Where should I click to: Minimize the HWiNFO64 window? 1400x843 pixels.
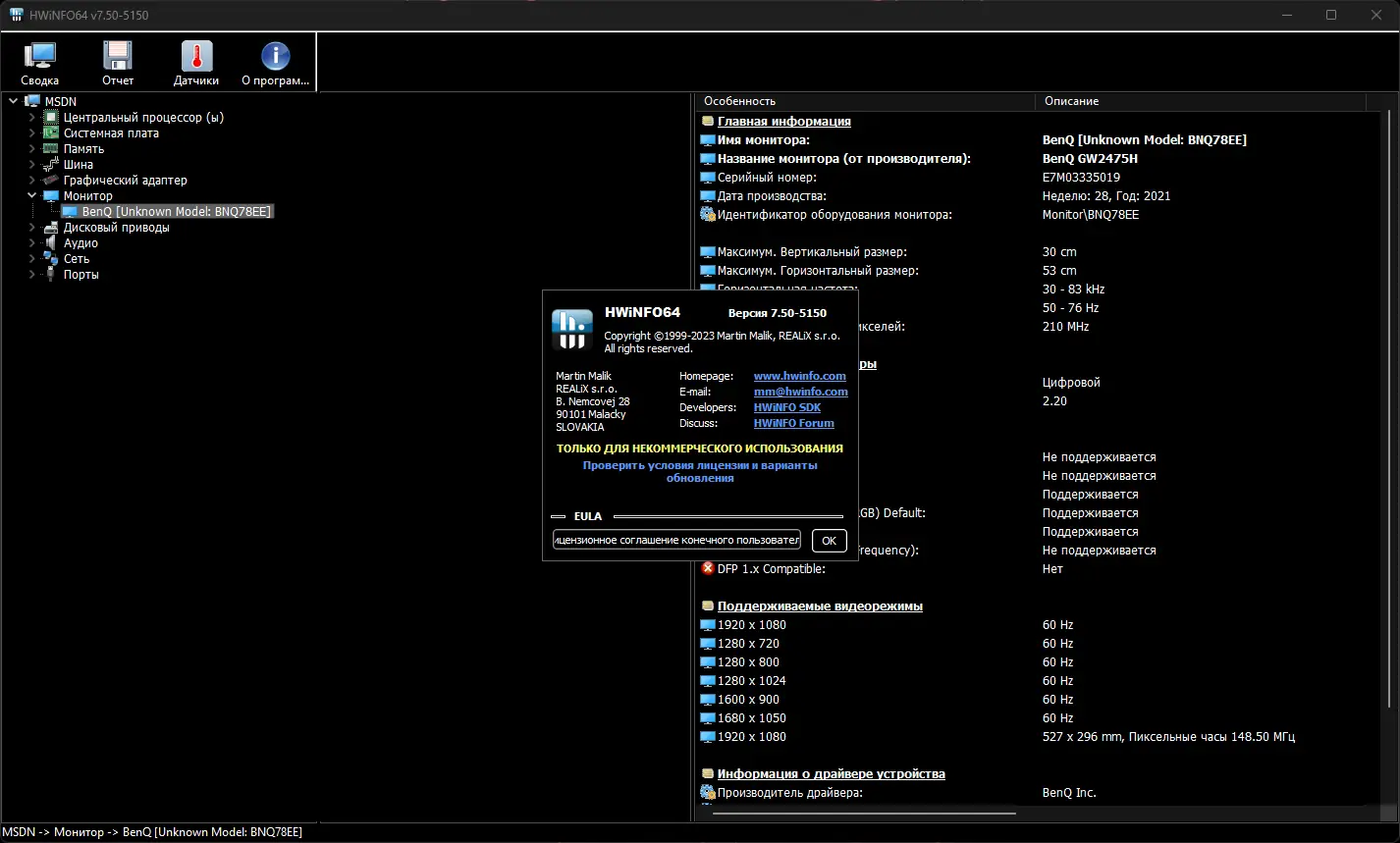(1289, 15)
